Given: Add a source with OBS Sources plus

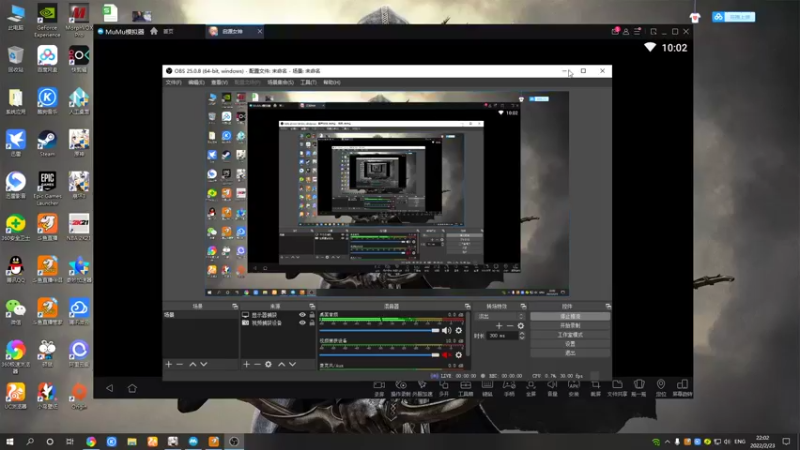Looking at the screenshot, I should point(246,364).
